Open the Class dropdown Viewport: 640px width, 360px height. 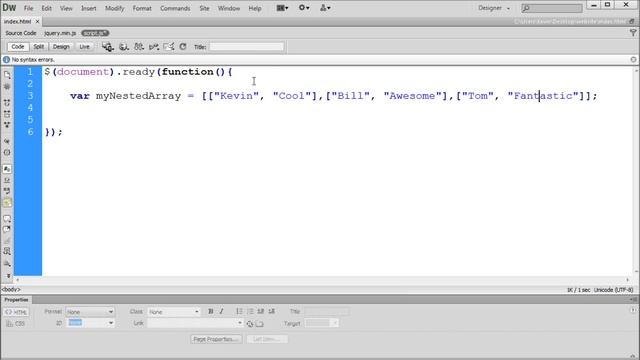pyautogui.click(x=174, y=312)
